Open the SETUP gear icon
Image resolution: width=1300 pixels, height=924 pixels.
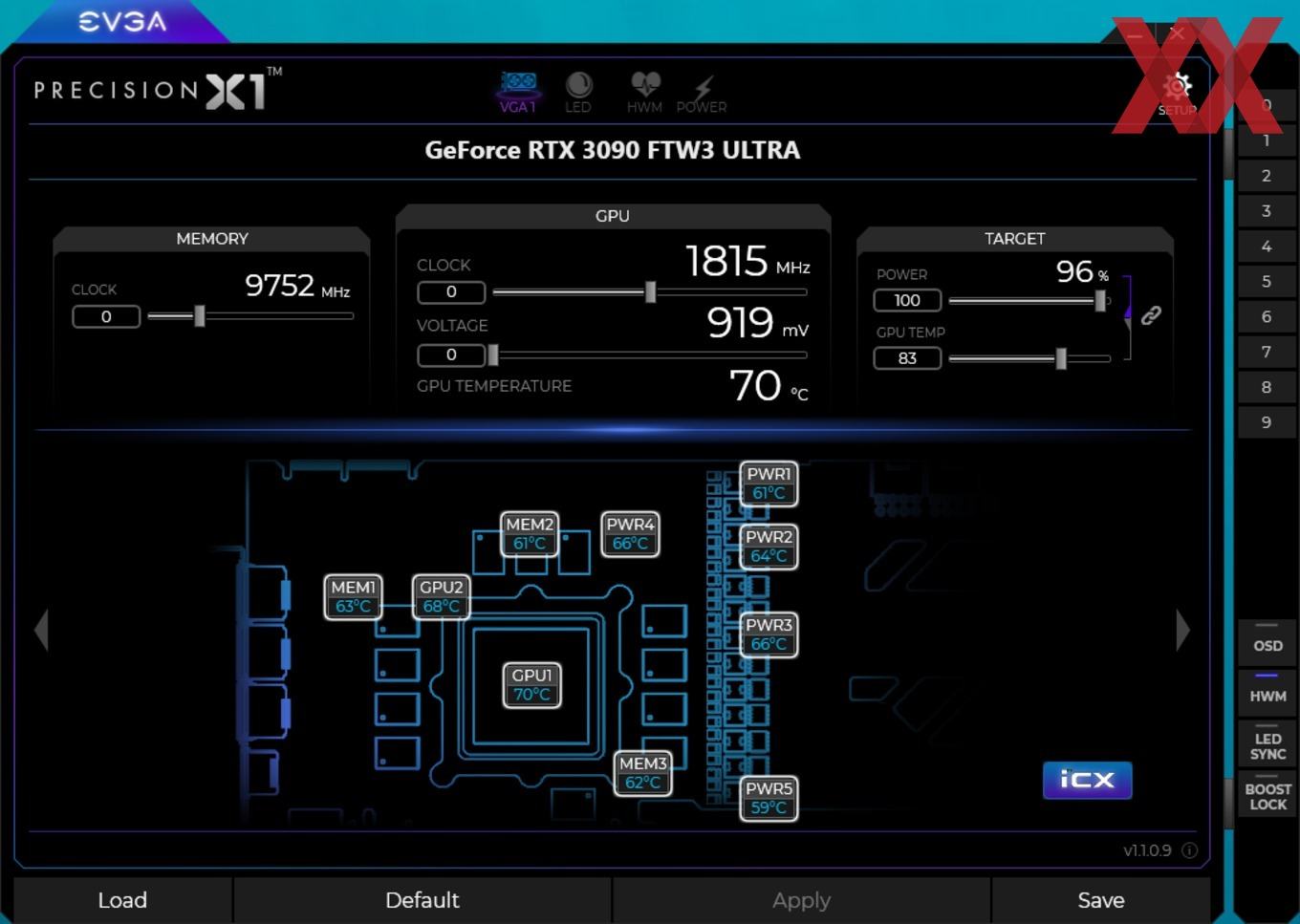1177,95
